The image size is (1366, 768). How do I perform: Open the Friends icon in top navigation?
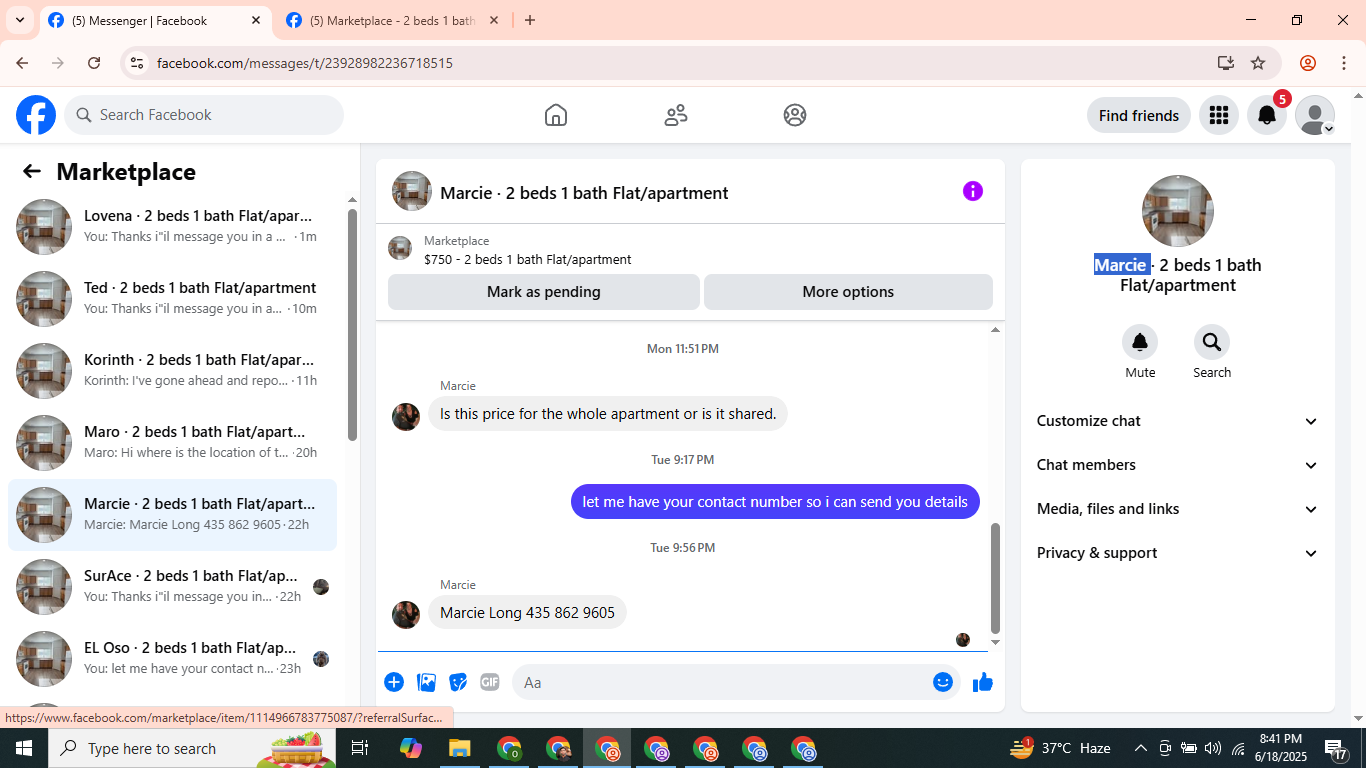coord(676,115)
